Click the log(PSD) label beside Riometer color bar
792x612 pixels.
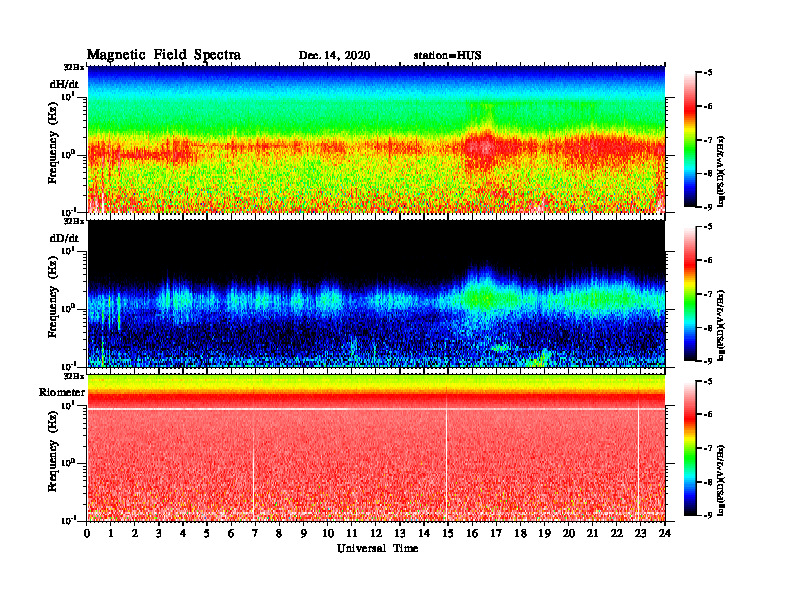tap(721, 480)
